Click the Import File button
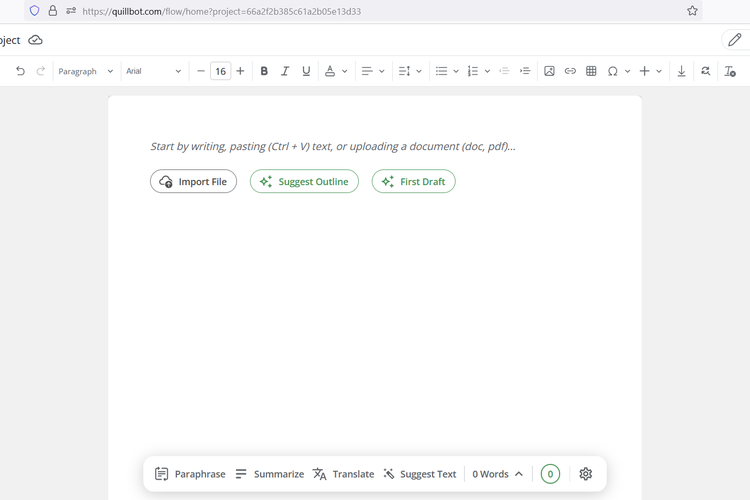This screenshot has width=750, height=500. pos(194,181)
